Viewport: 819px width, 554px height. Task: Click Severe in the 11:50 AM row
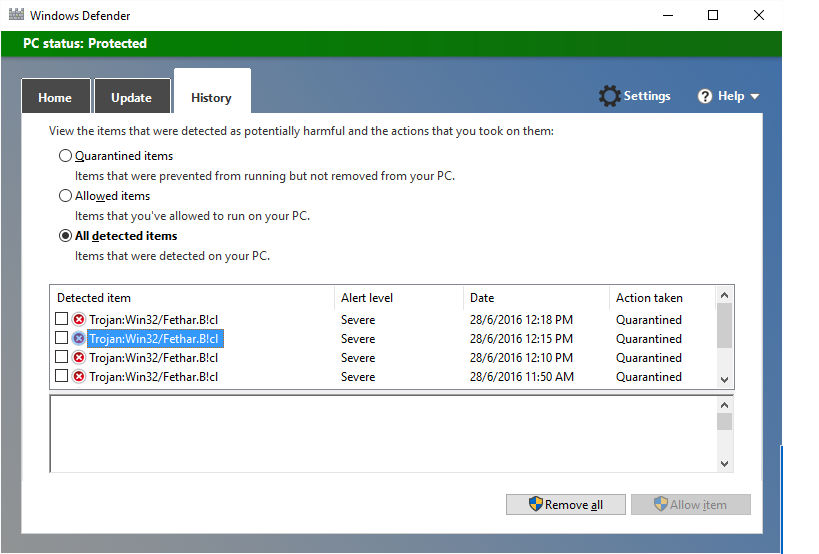[x=358, y=376]
